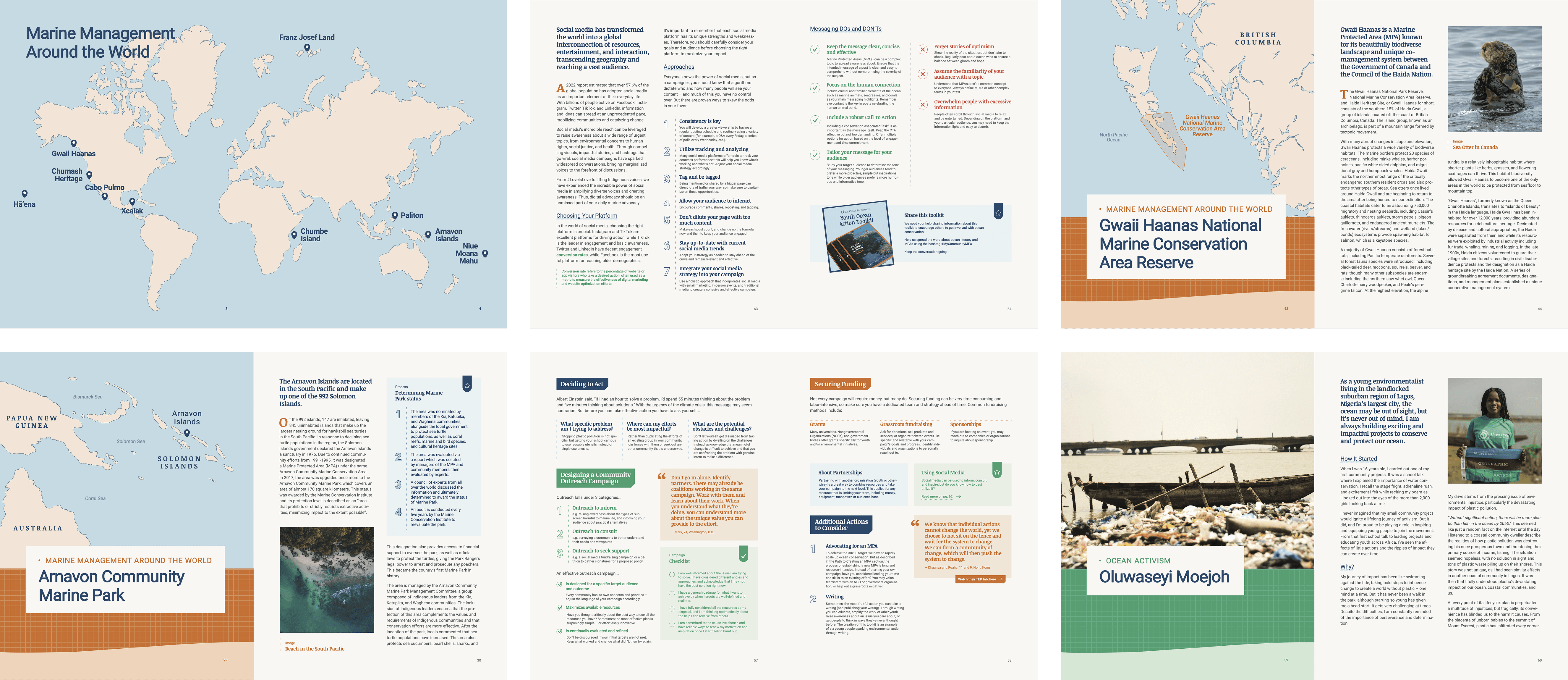The height and width of the screenshot is (680, 1568).
Task: Click the sea otter photograph
Action: click(x=1494, y=80)
